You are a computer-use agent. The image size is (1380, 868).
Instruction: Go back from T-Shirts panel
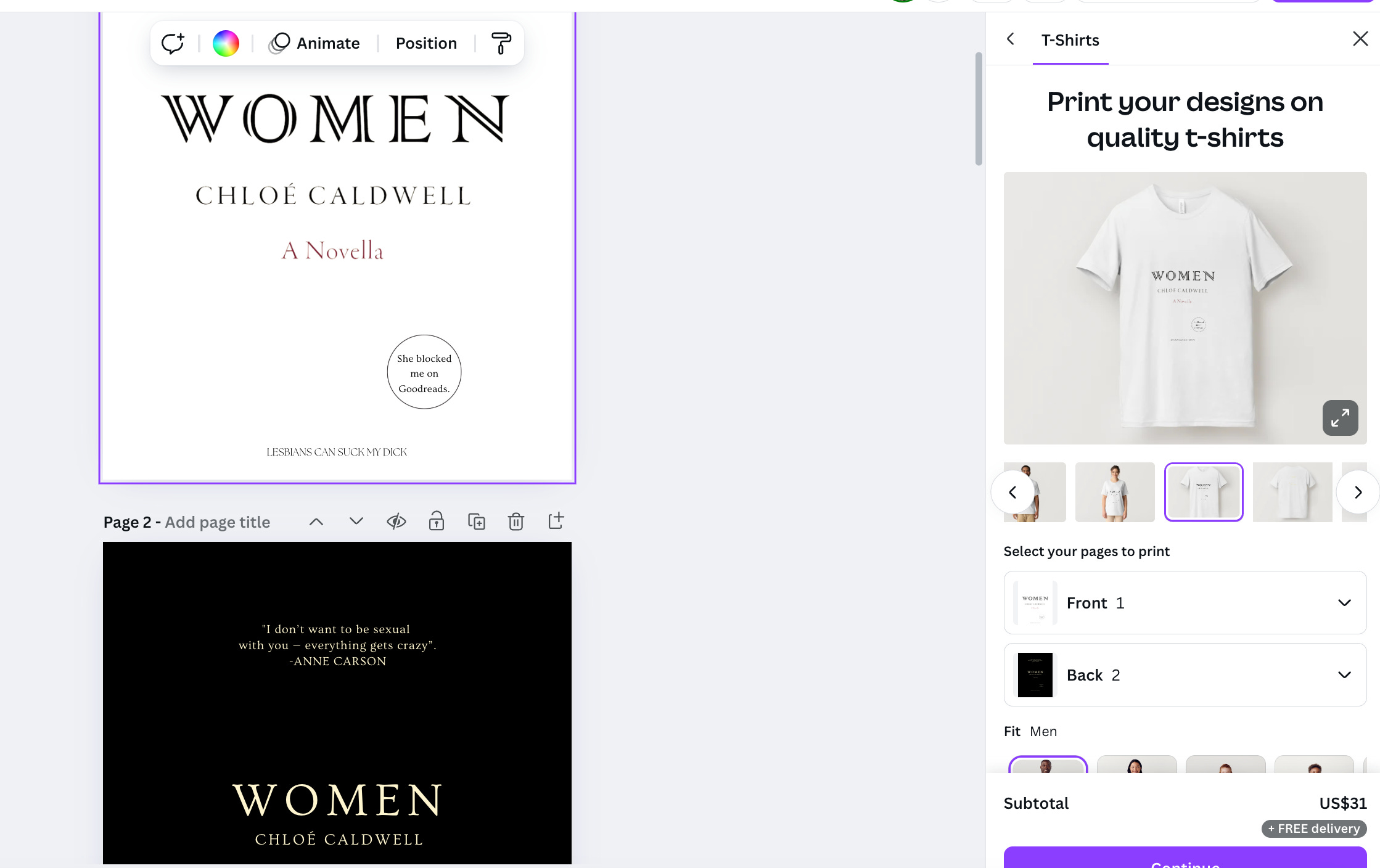point(1011,39)
